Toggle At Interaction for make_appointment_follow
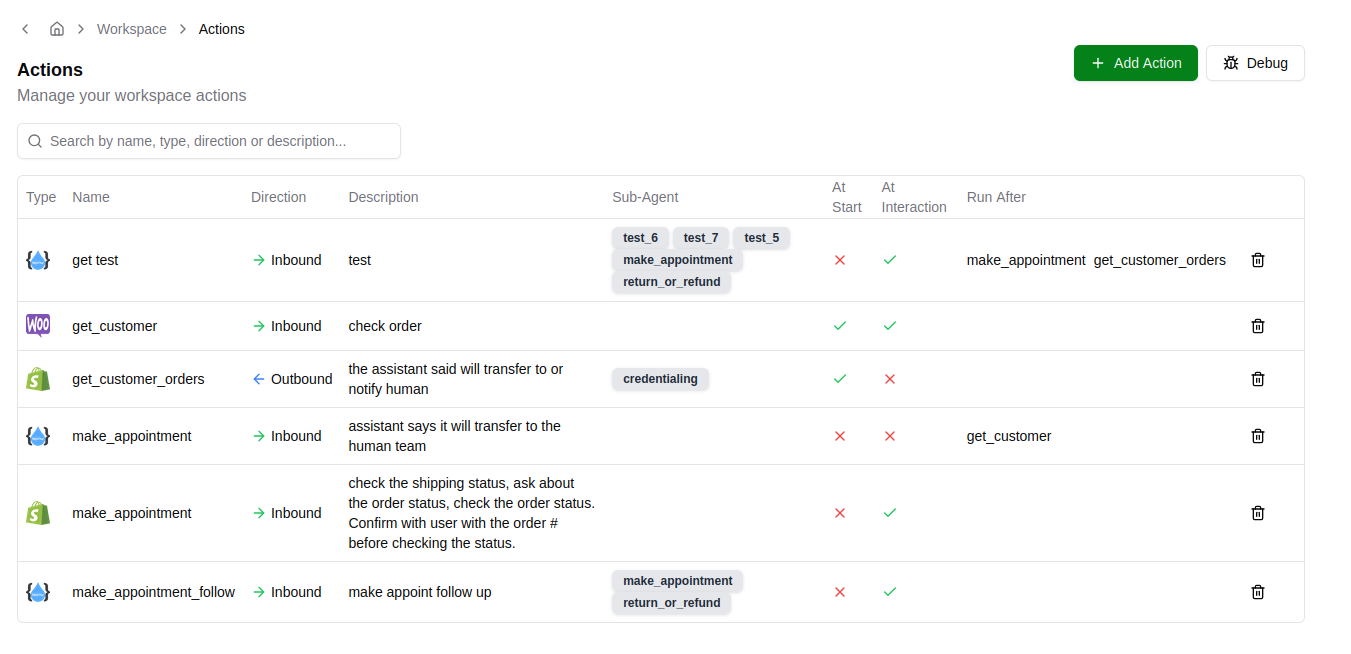The height and width of the screenshot is (654, 1351). tap(890, 592)
